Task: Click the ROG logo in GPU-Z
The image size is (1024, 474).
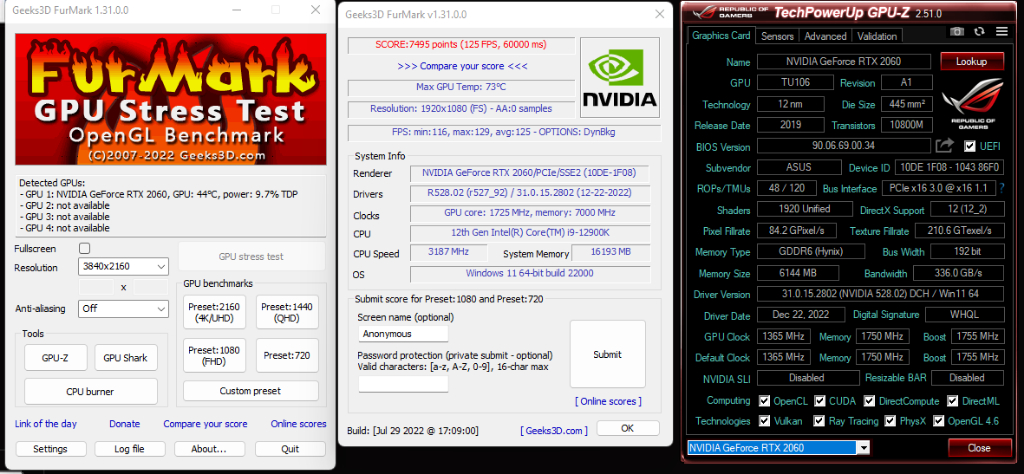Action: [974, 104]
